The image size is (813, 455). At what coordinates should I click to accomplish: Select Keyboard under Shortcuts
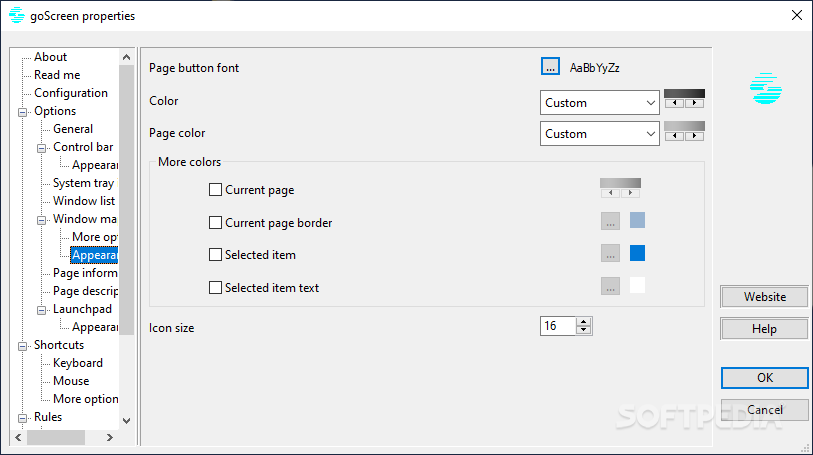pyautogui.click(x=78, y=363)
